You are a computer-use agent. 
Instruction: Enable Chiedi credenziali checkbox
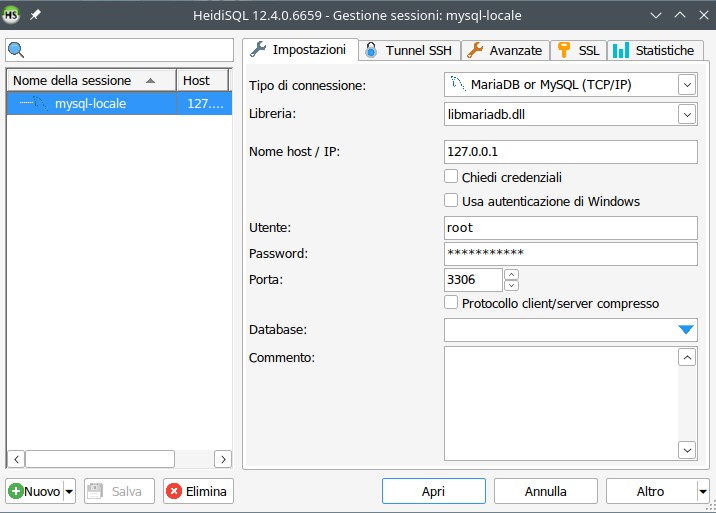click(x=451, y=176)
